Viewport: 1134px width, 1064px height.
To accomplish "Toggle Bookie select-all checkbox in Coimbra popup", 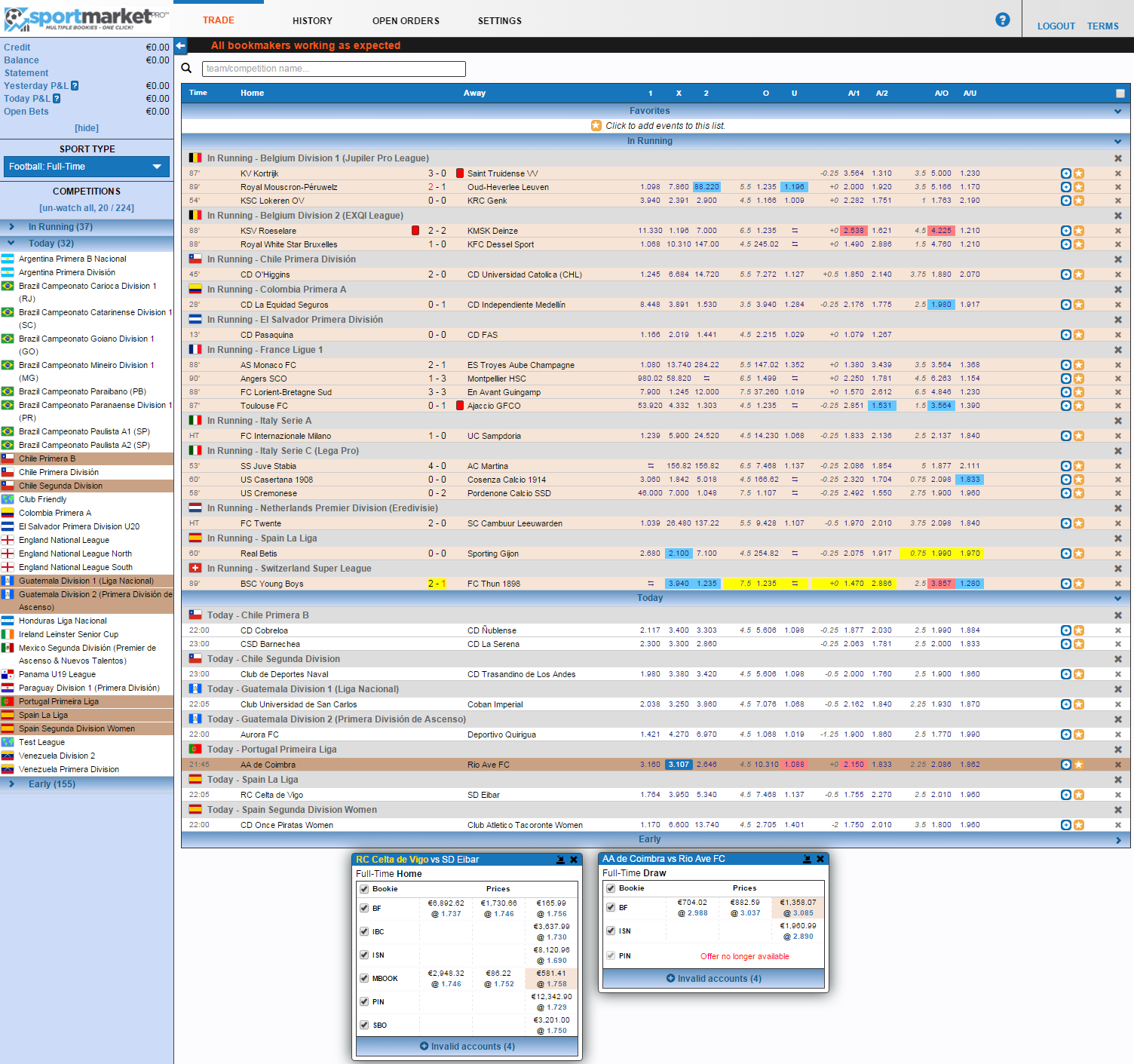I will click(x=611, y=888).
